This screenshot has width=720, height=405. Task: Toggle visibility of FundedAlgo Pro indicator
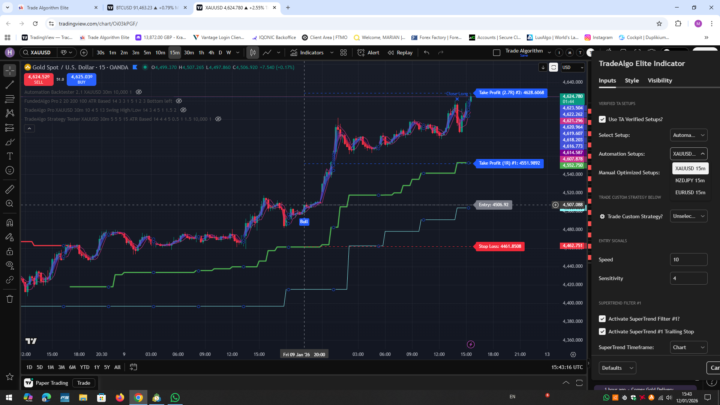179,101
